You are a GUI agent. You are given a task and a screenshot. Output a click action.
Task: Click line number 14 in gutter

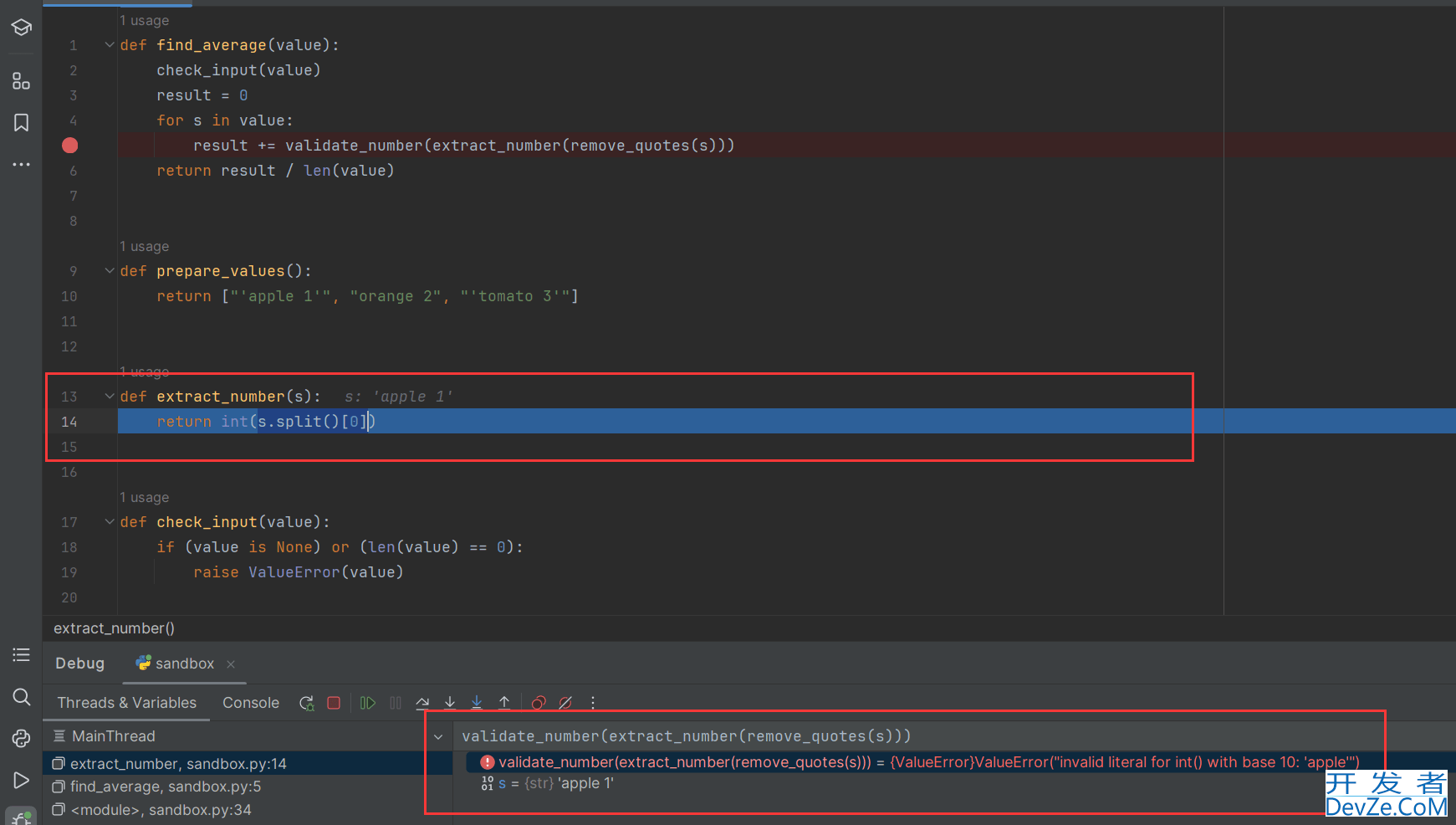click(x=69, y=422)
